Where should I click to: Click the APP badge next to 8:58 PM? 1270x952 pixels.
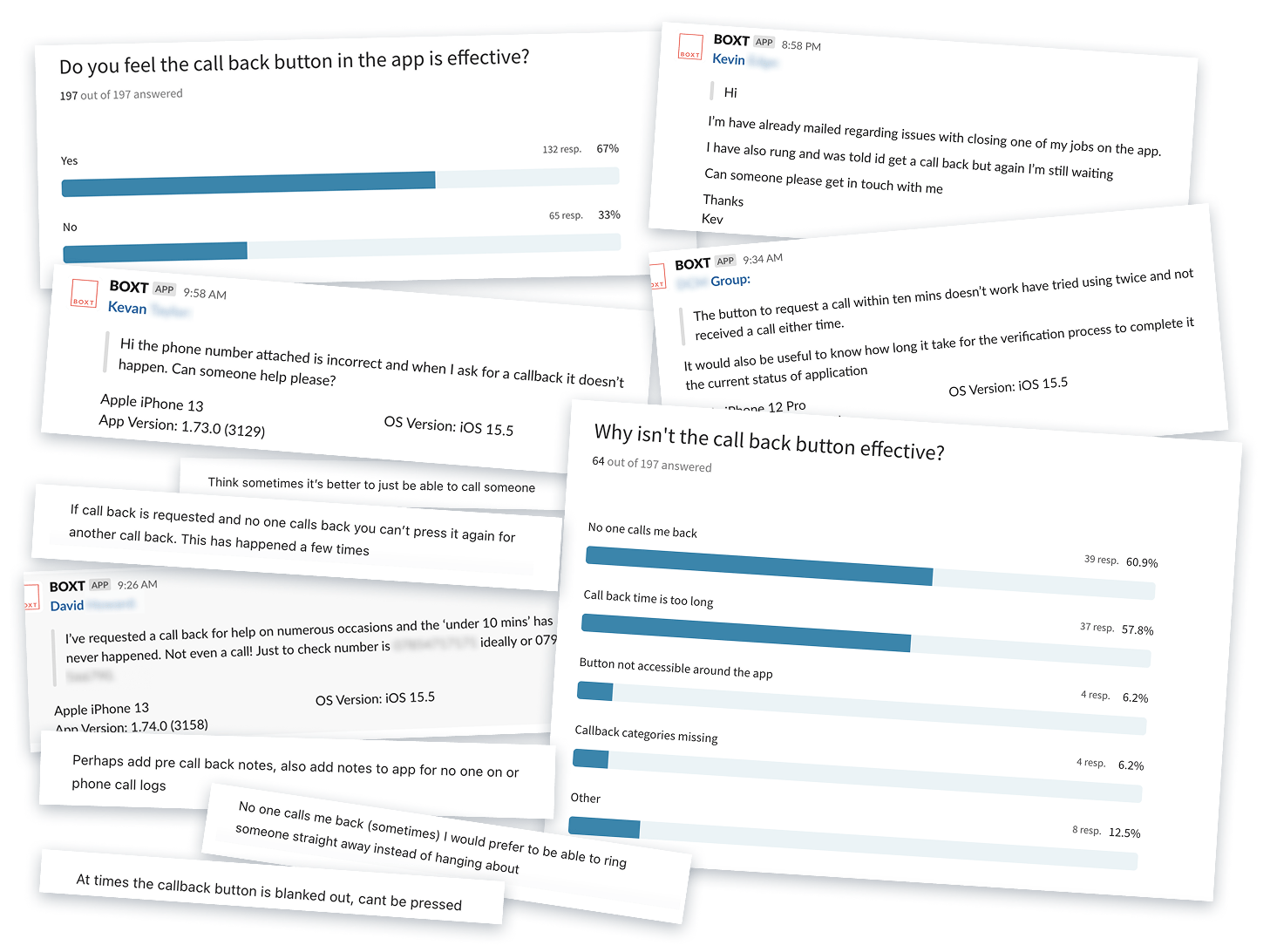[x=764, y=42]
